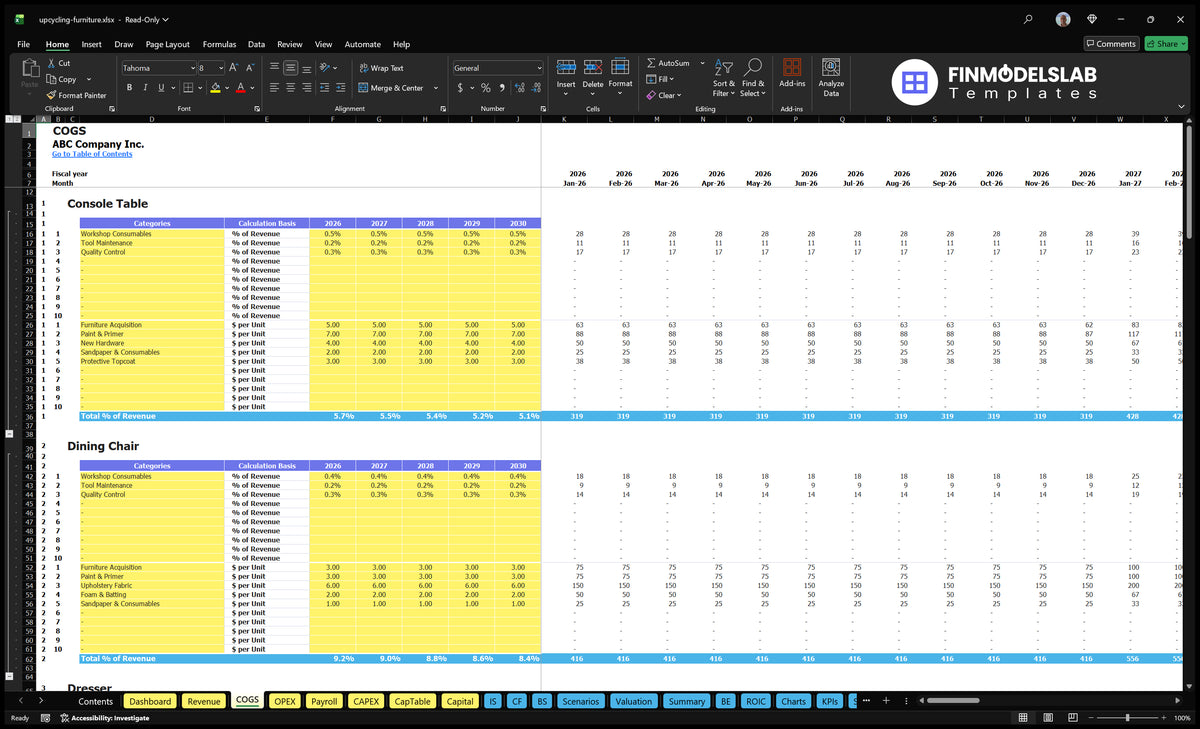Expand the Copy dropdown arrow

[x=88, y=79]
